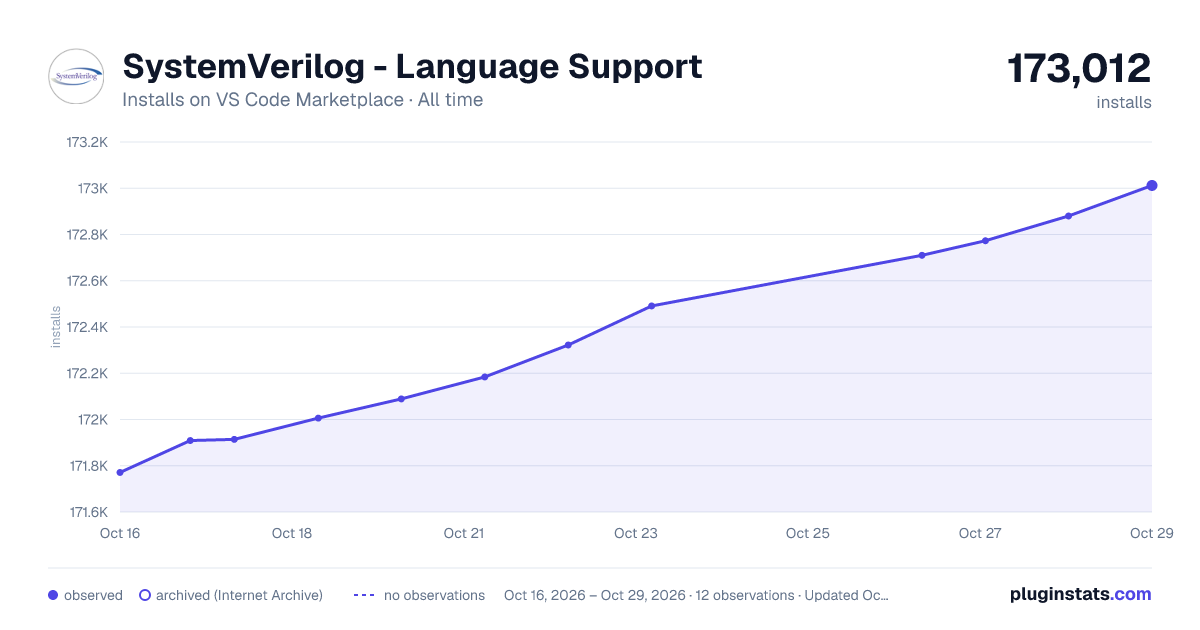Image resolution: width=1200 pixels, height=630 pixels.
Task: Select the data point near Oct 27
Action: pos(985,240)
